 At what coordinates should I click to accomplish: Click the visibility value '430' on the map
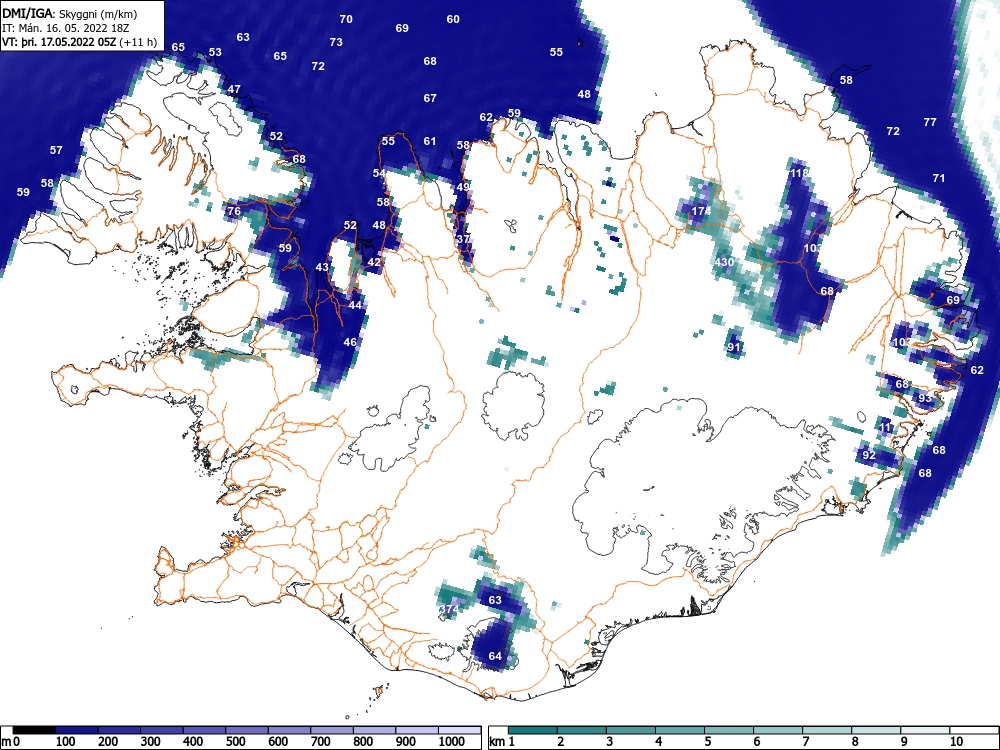pos(724,262)
